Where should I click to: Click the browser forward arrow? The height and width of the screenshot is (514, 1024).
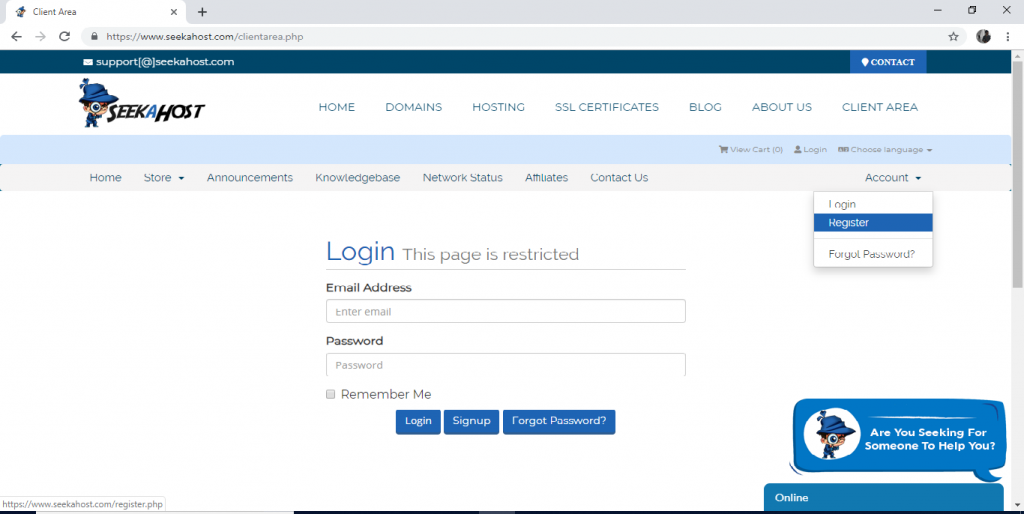coord(40,37)
